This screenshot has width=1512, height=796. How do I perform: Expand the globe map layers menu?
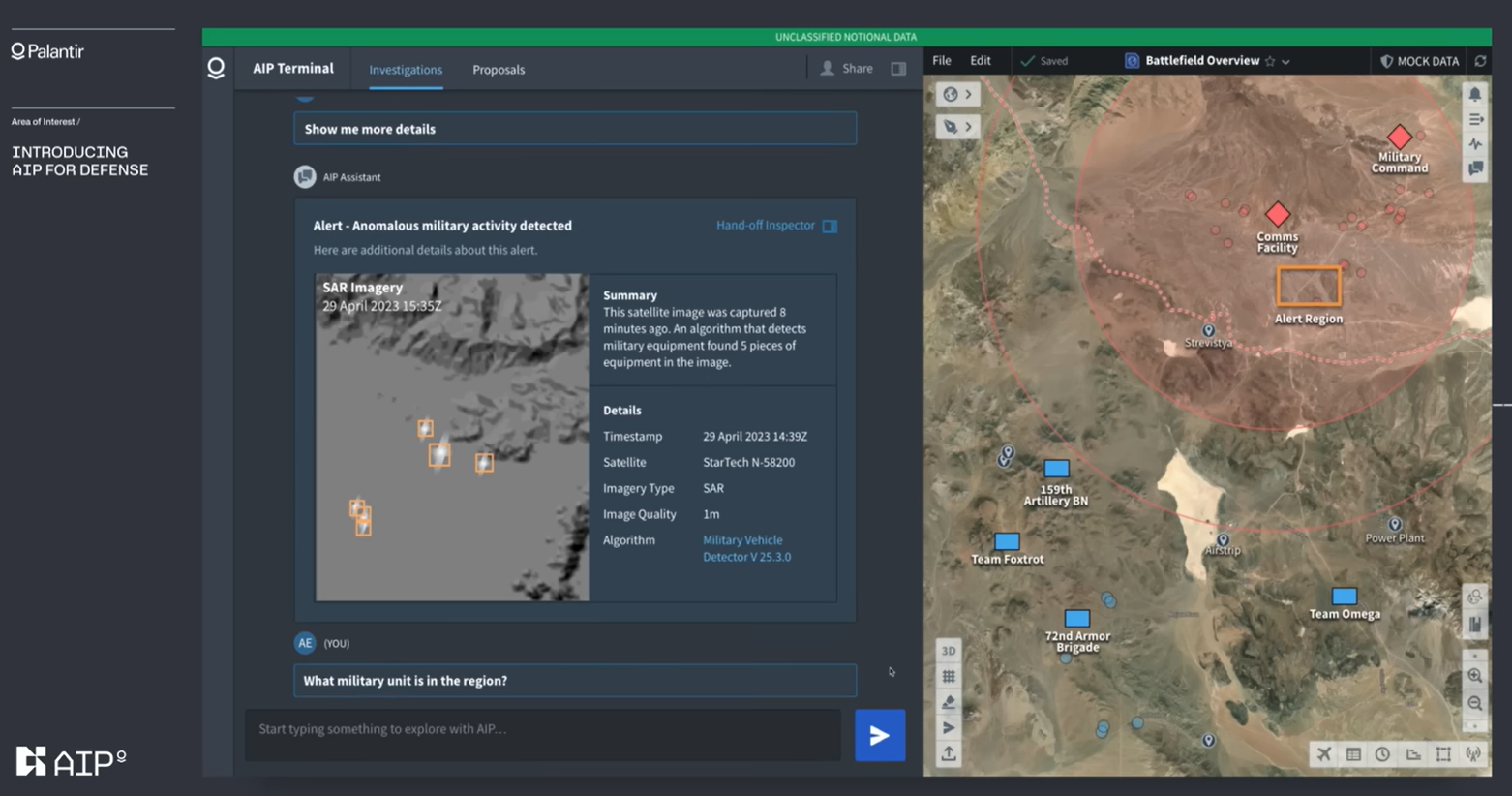coord(957,95)
